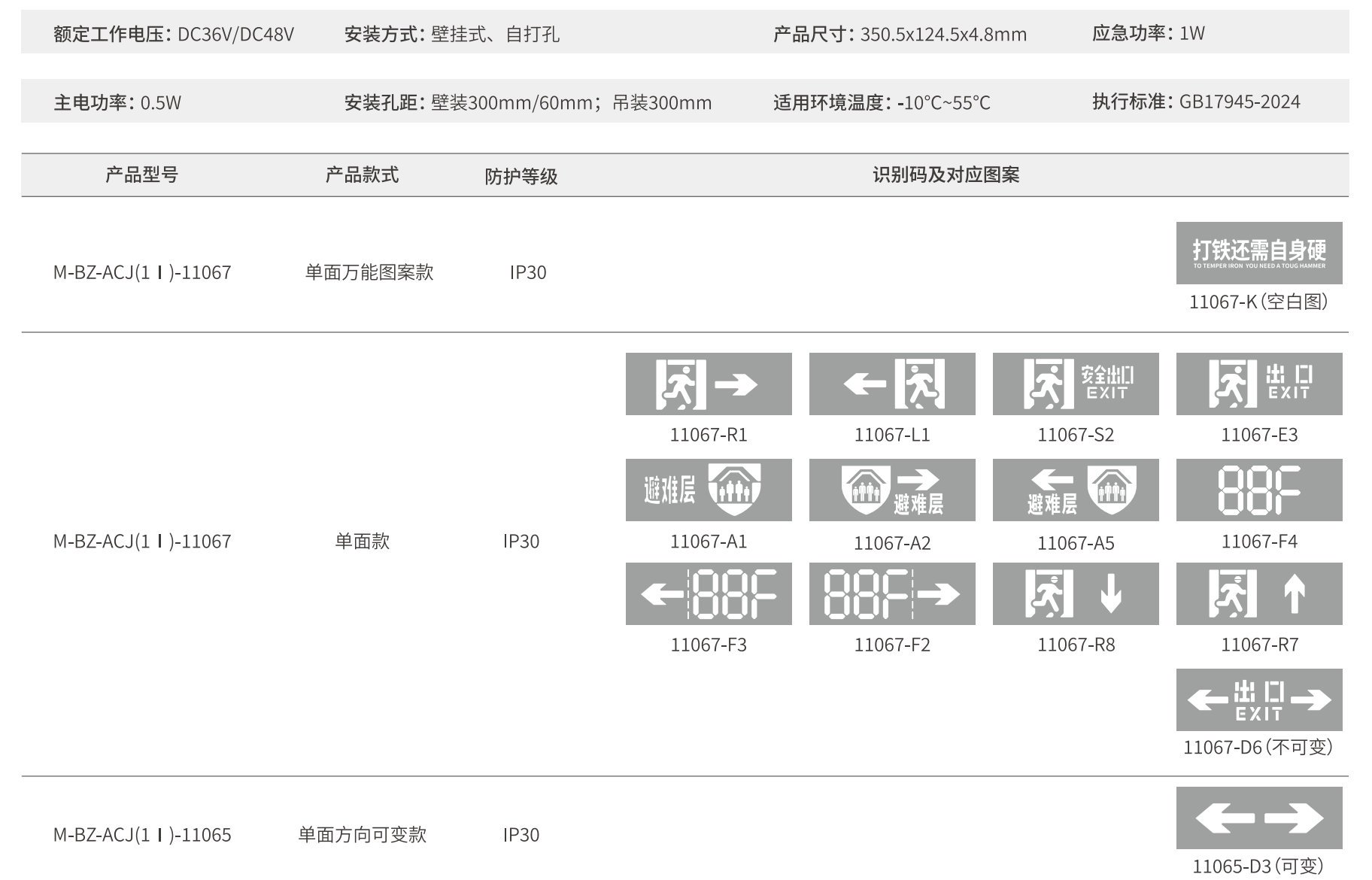Click product size 350.5x124.5x4.8mm

click(943, 35)
